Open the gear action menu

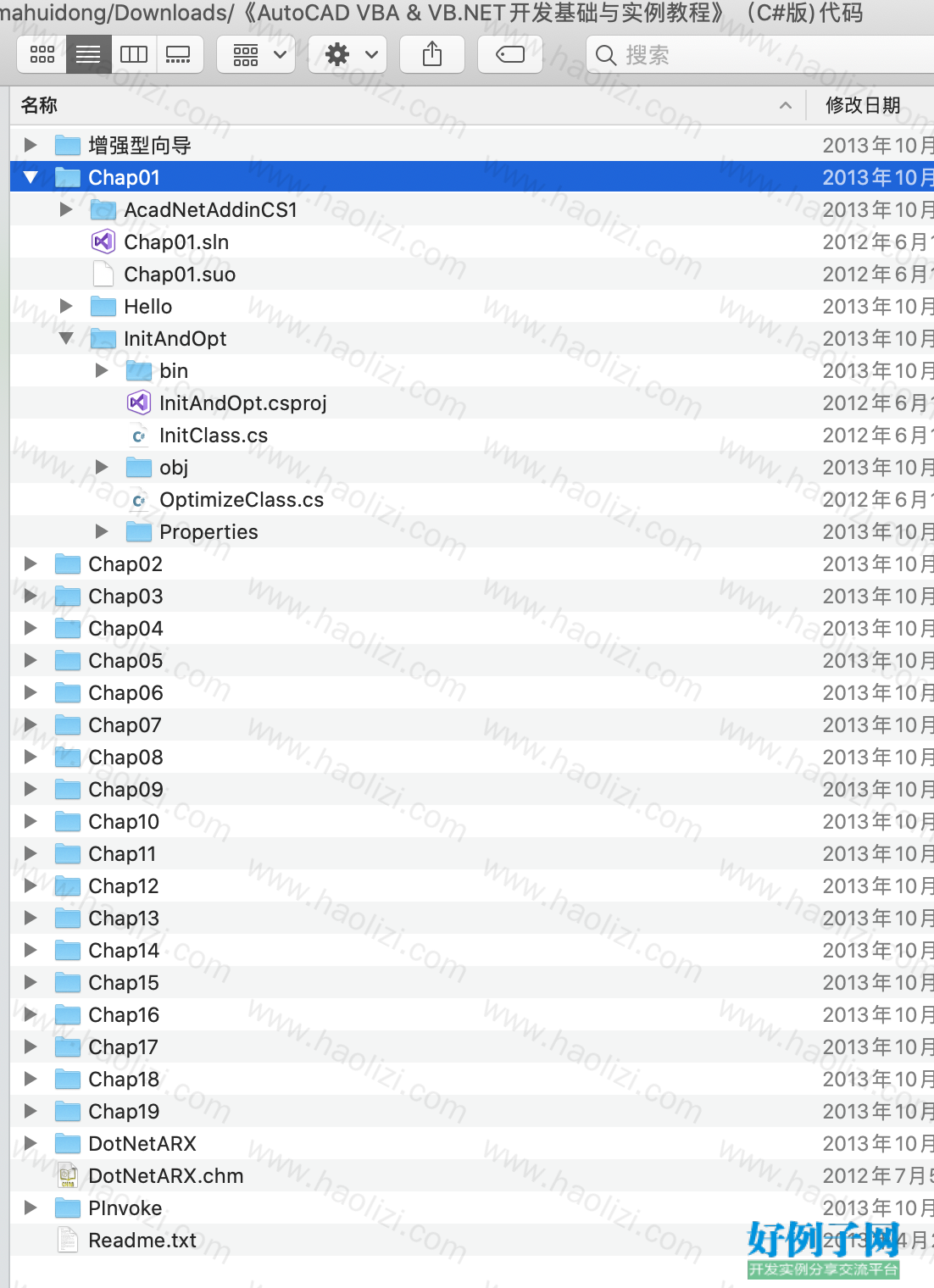348,55
